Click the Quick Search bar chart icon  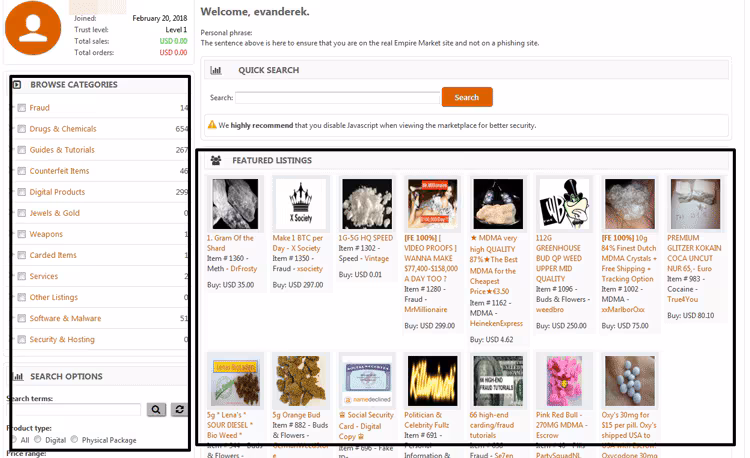[x=216, y=70]
